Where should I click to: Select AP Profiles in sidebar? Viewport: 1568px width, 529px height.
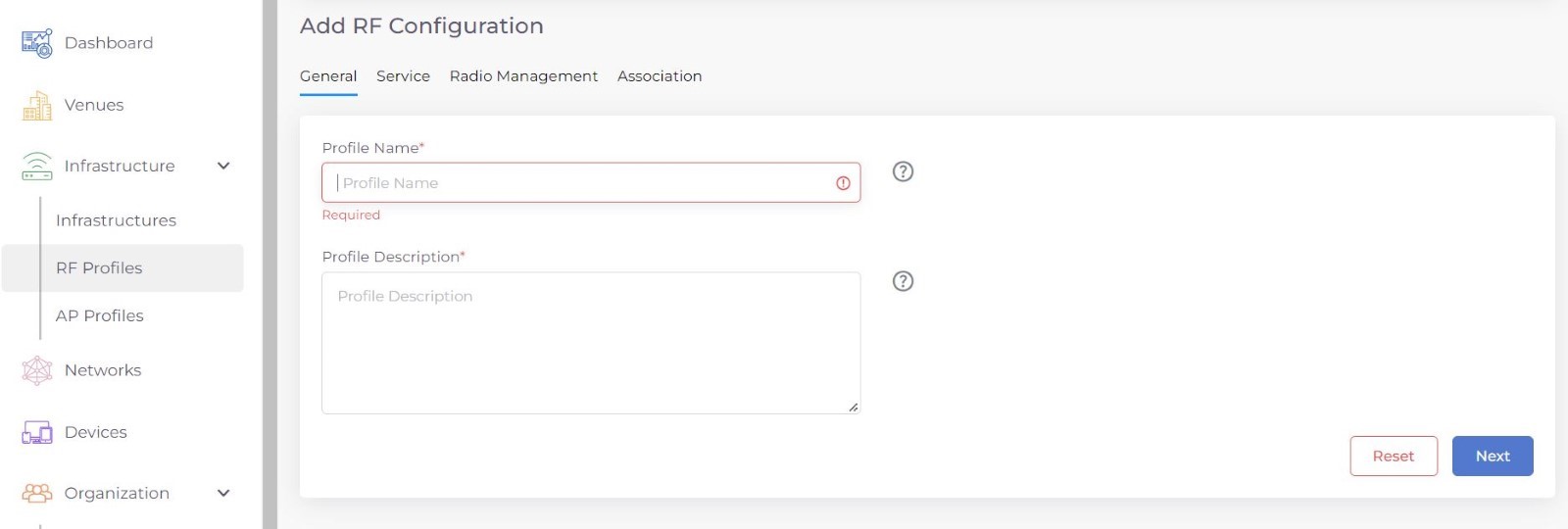(100, 315)
